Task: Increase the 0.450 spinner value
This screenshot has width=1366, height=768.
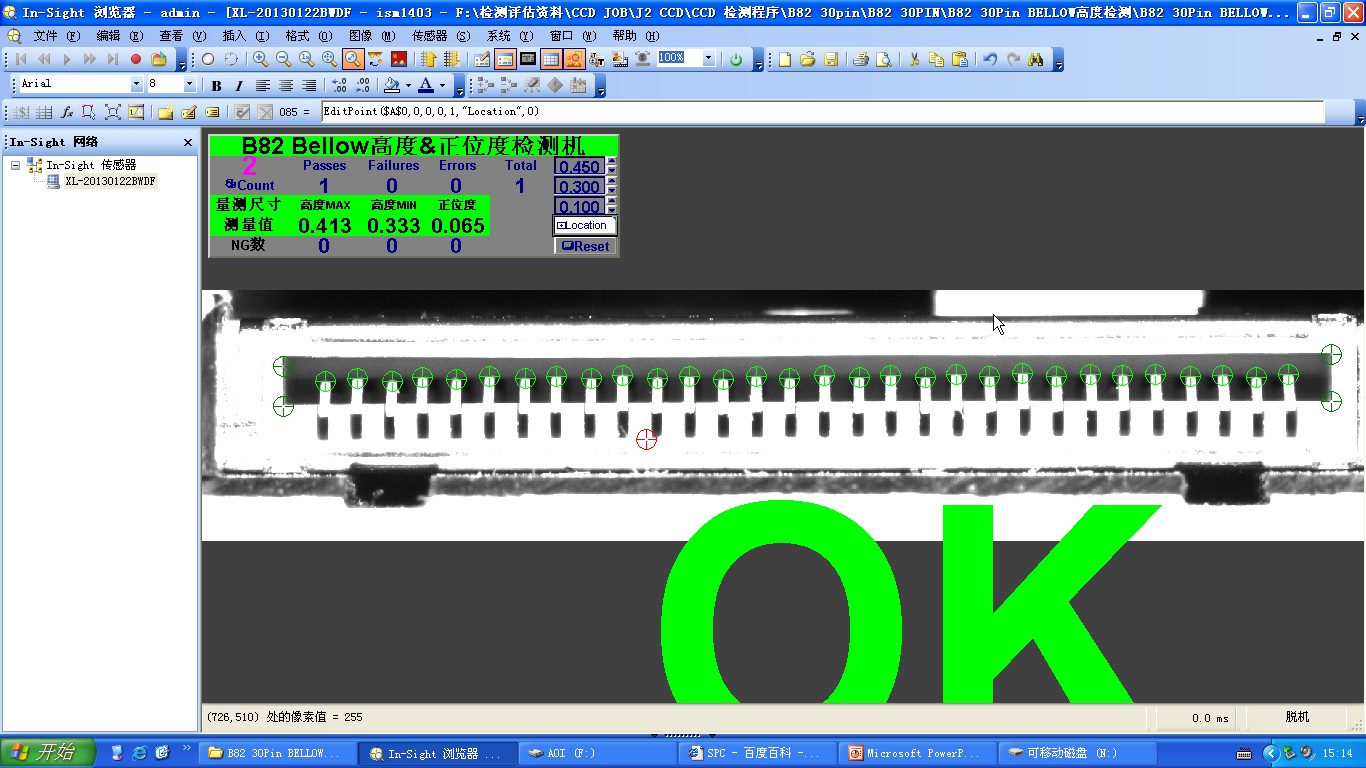Action: 612,162
